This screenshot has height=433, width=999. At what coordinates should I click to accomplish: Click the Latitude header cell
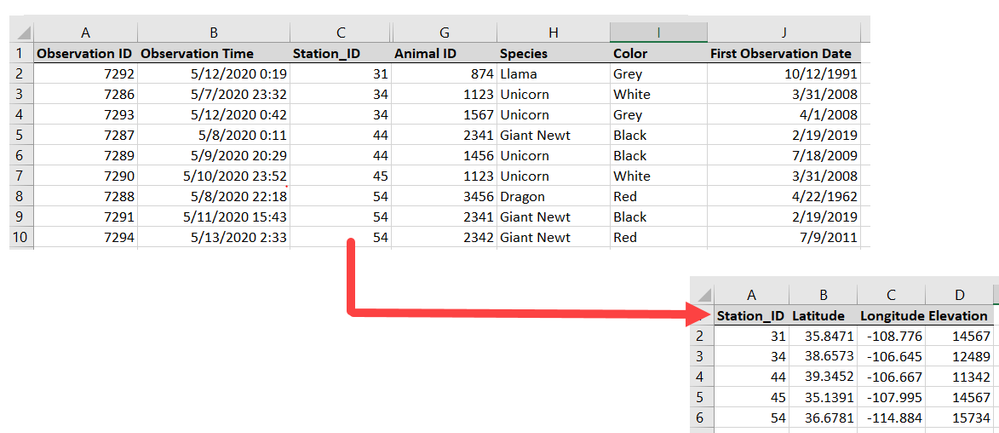point(823,315)
